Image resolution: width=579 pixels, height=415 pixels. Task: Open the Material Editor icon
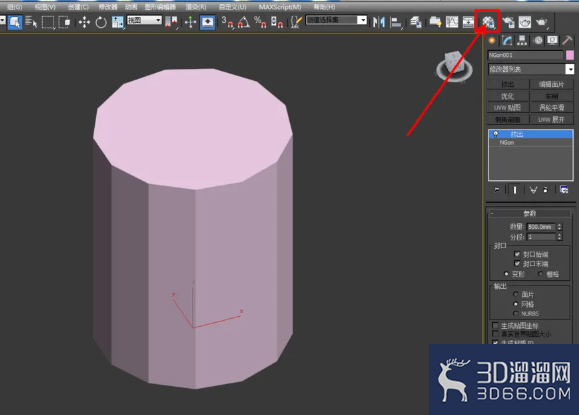[x=488, y=22]
